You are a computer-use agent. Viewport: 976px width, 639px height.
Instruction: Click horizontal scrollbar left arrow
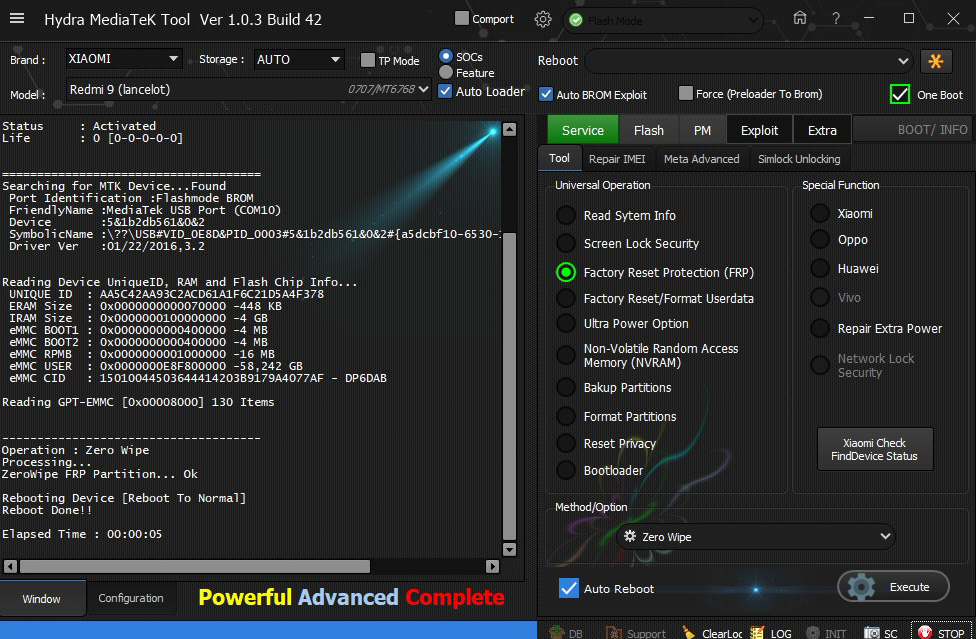[10, 566]
